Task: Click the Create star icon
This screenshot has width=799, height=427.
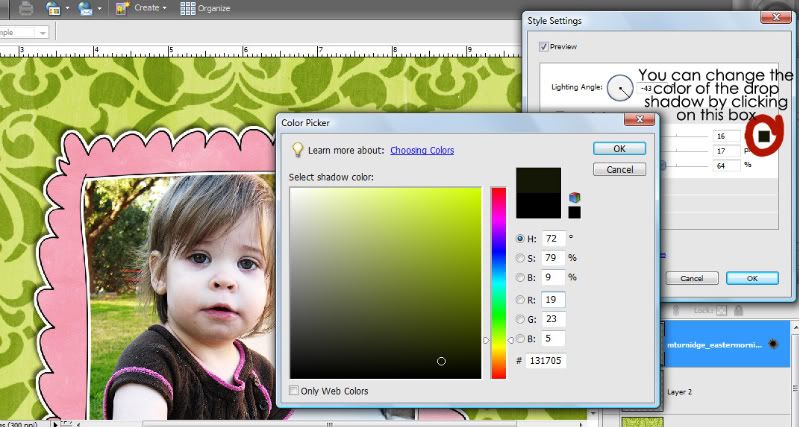Action: (x=122, y=8)
